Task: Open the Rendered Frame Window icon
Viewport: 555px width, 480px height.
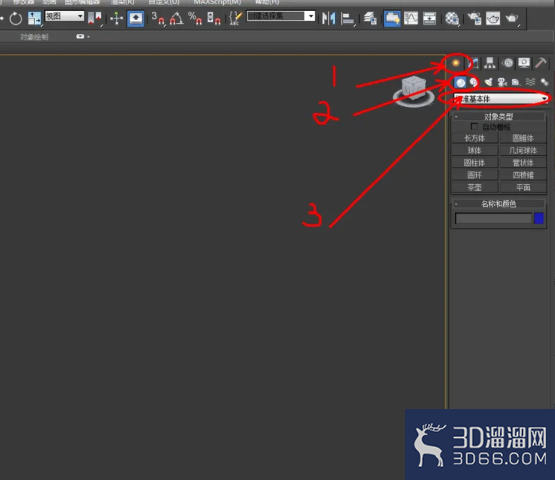Action: [493, 18]
